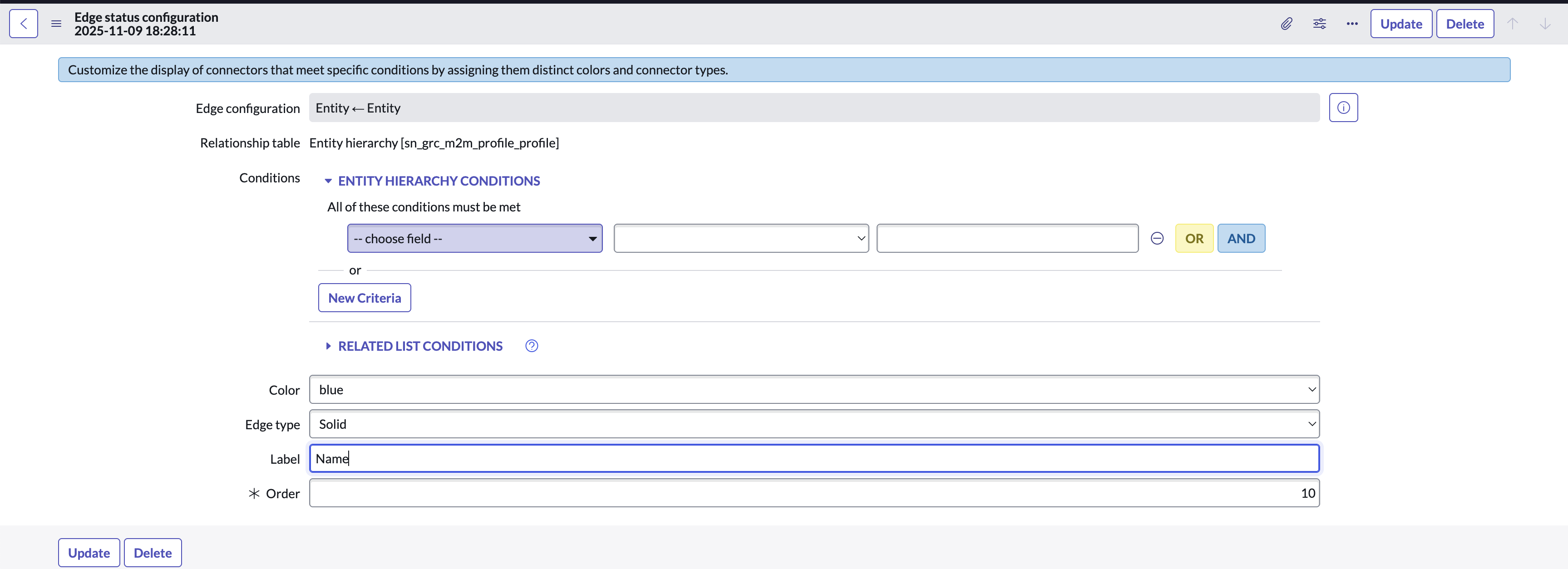Screen dimensions: 1568x569
Task: Open the Color dropdown showing blue
Action: pyautogui.click(x=814, y=389)
